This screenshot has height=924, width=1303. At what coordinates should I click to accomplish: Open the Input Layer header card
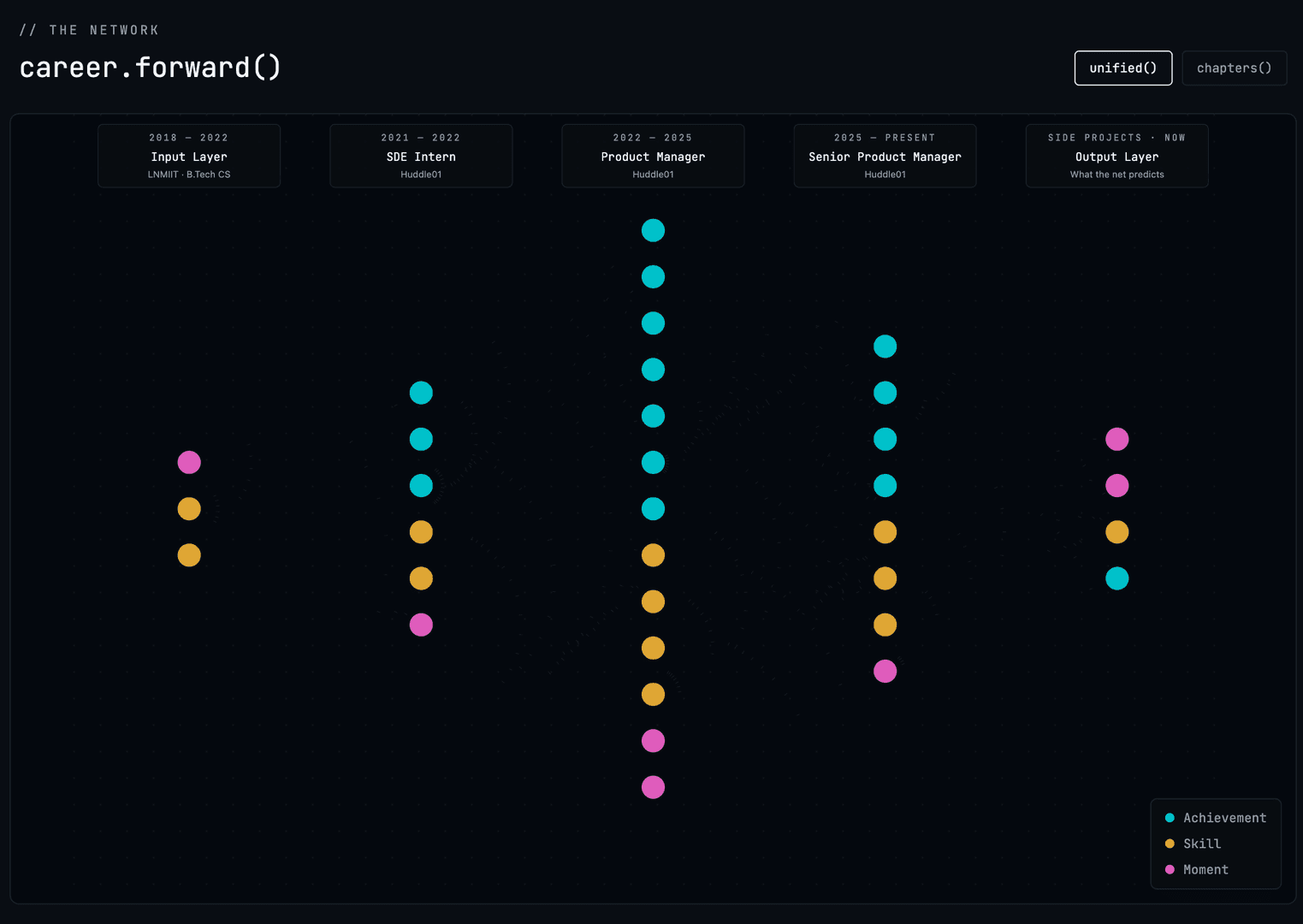pos(189,156)
